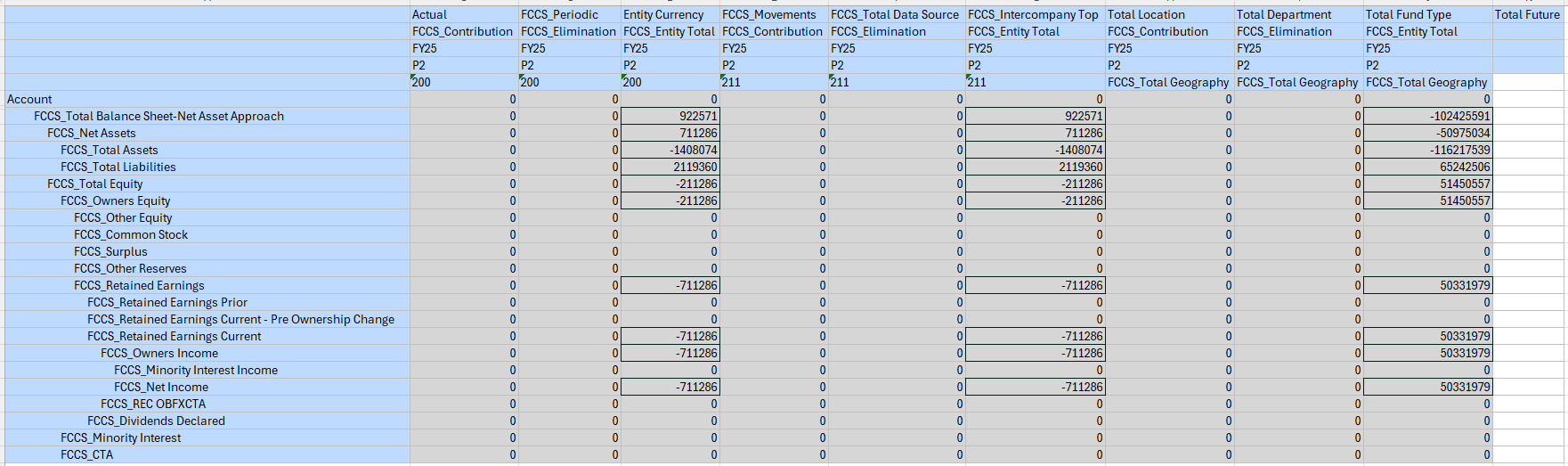Select the cell with value 65242506
Viewport: 1568px width, 466px height.
click(x=1428, y=167)
